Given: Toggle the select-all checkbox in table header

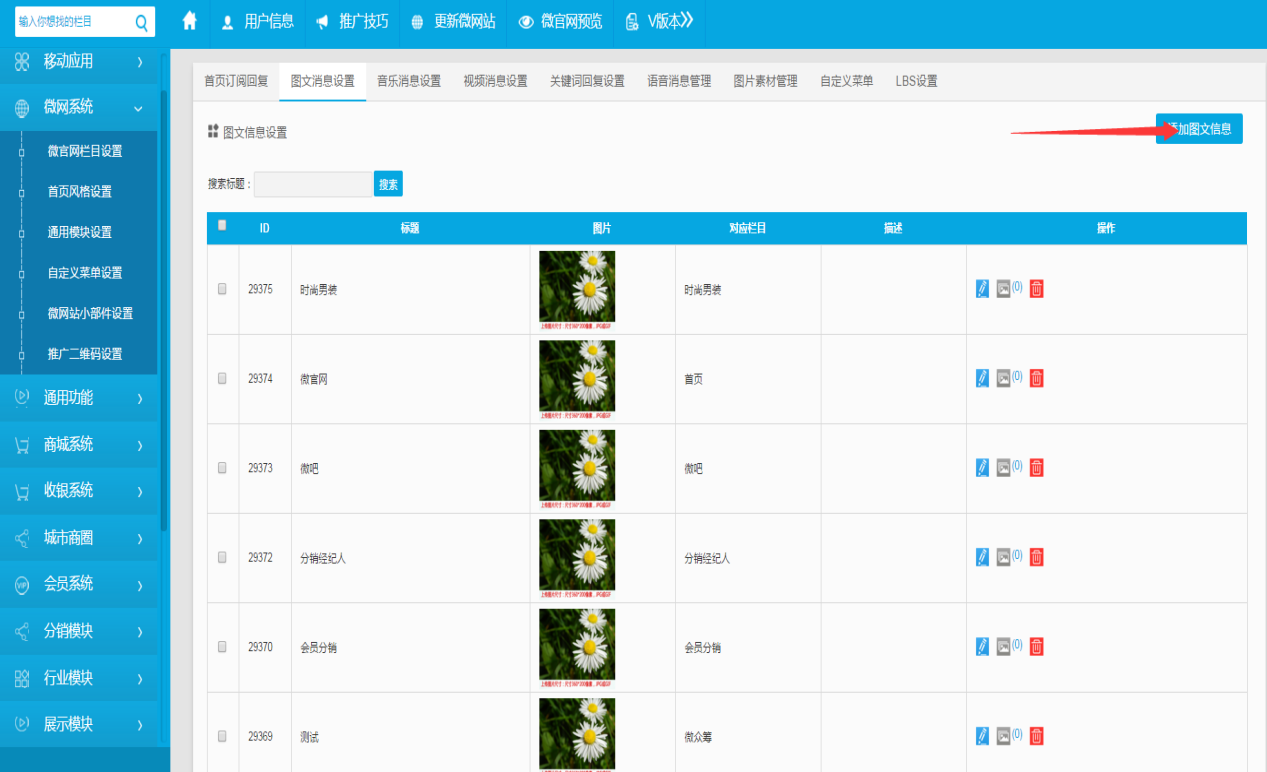Looking at the screenshot, I should click(222, 226).
